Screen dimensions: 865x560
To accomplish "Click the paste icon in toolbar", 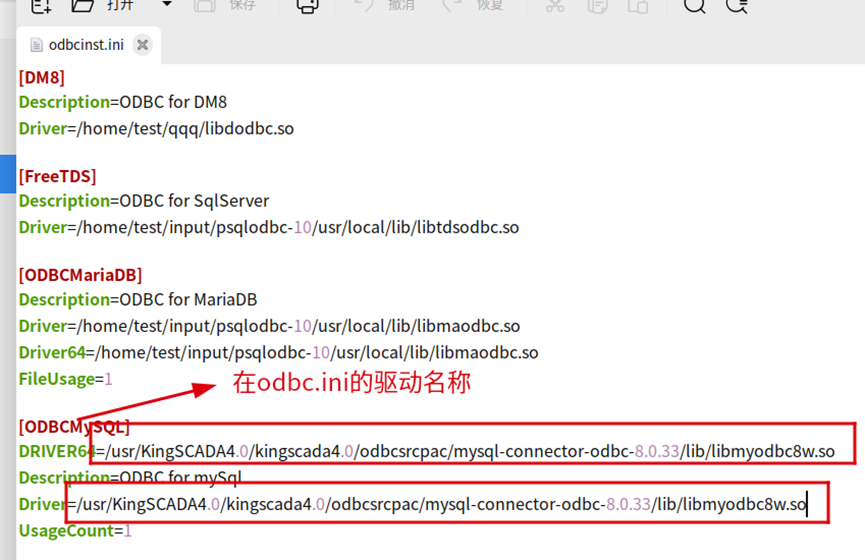I will 638,6.
